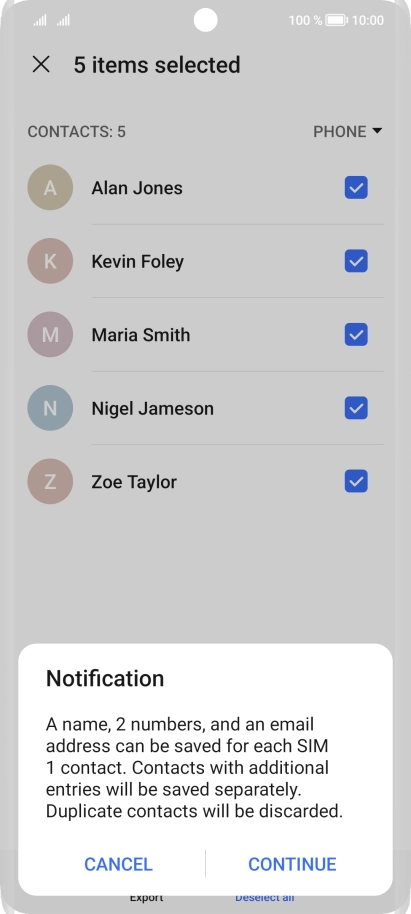This screenshot has width=411, height=914.
Task: Tap Alan Jones's avatar letter A
Action: pyautogui.click(x=50, y=188)
